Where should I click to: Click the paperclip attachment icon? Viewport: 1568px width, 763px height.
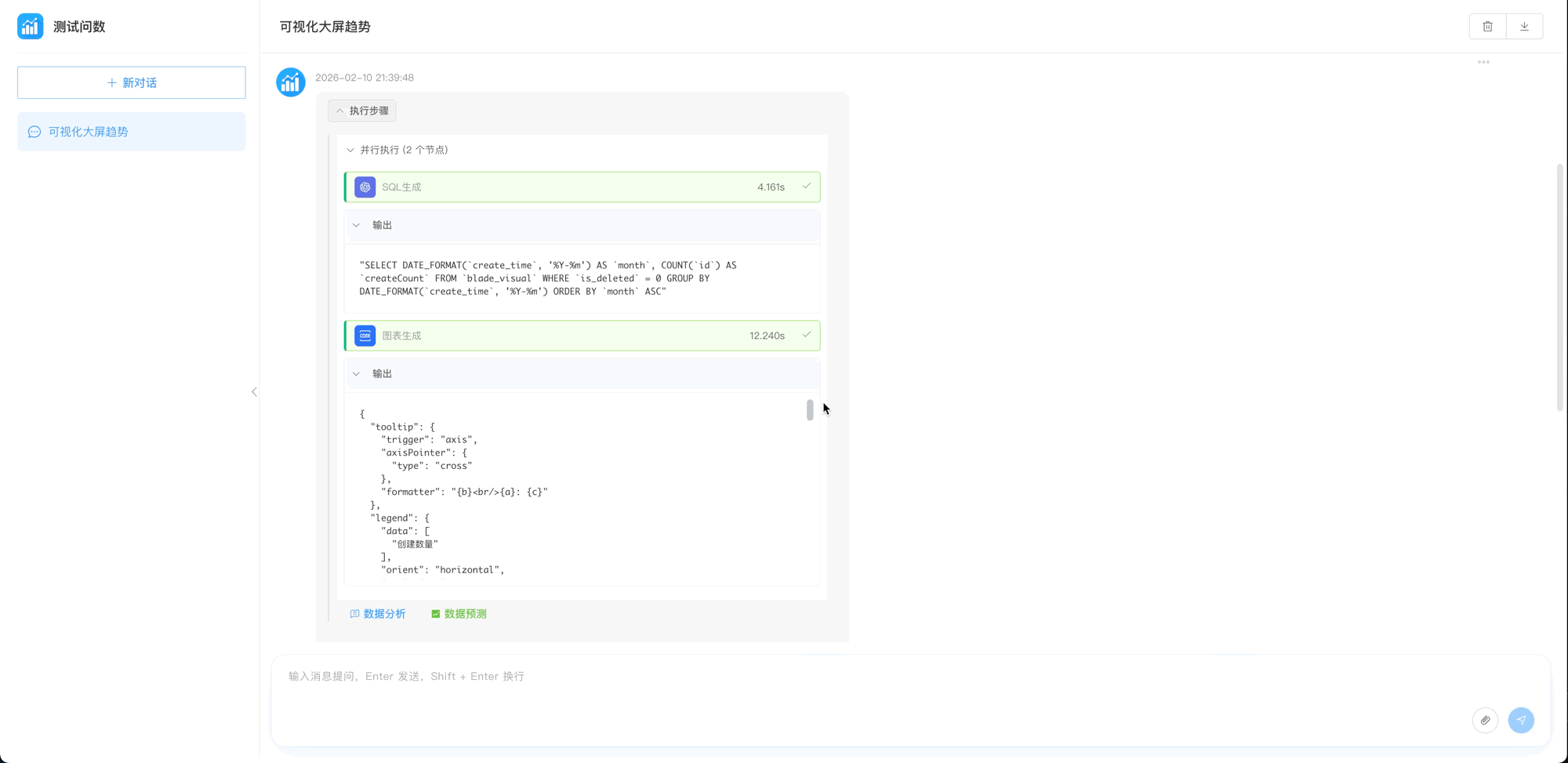1485,720
